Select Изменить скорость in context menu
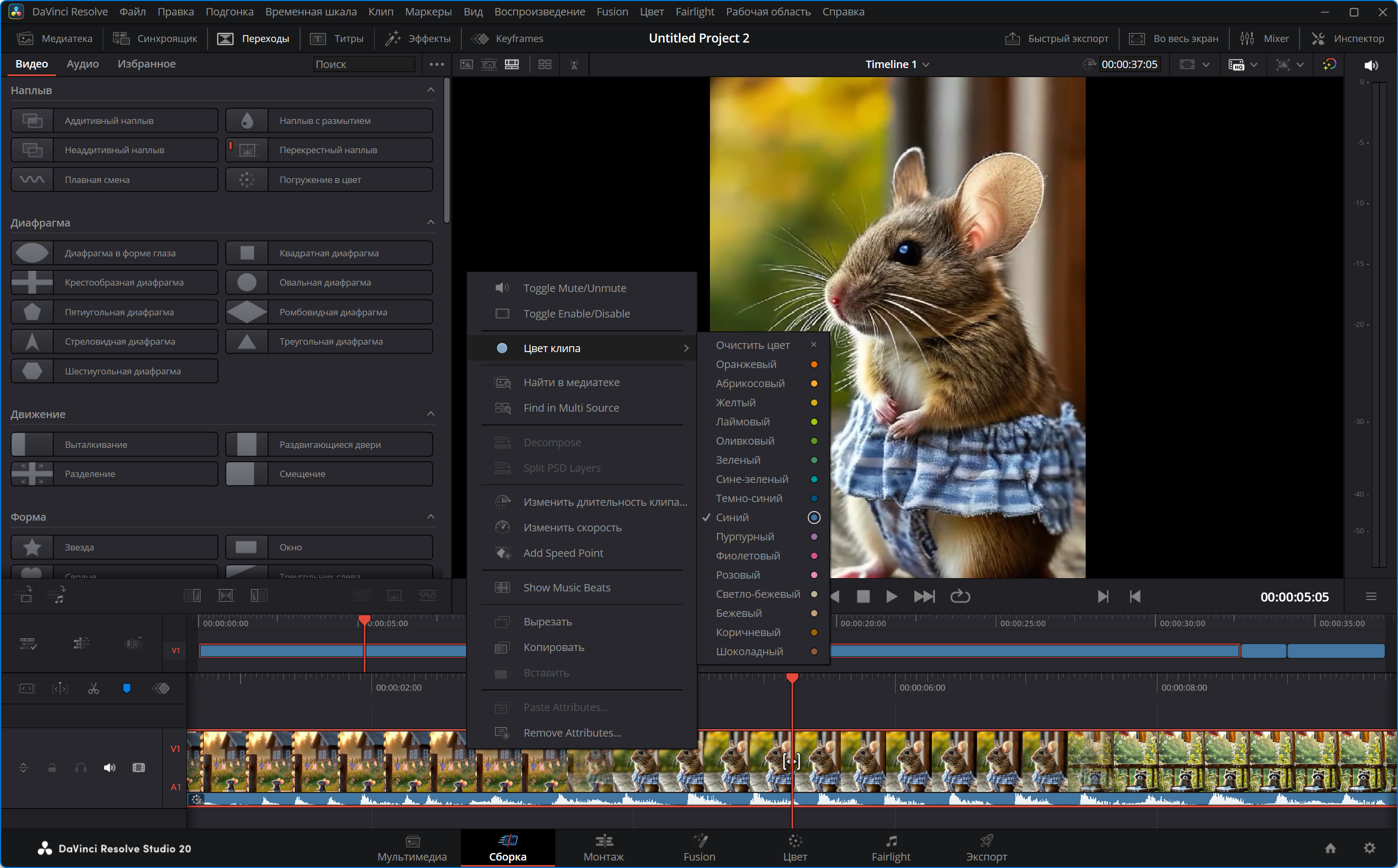 572,527
